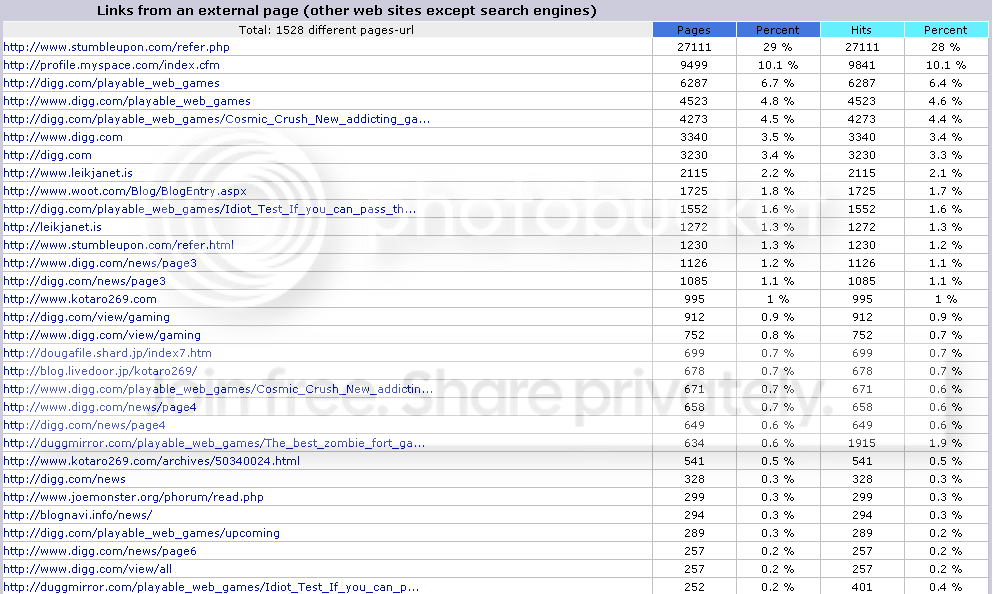Screen dimensions: 993x594
Task: Select the 1915 Hits value for zombie fort
Action: tap(862, 443)
